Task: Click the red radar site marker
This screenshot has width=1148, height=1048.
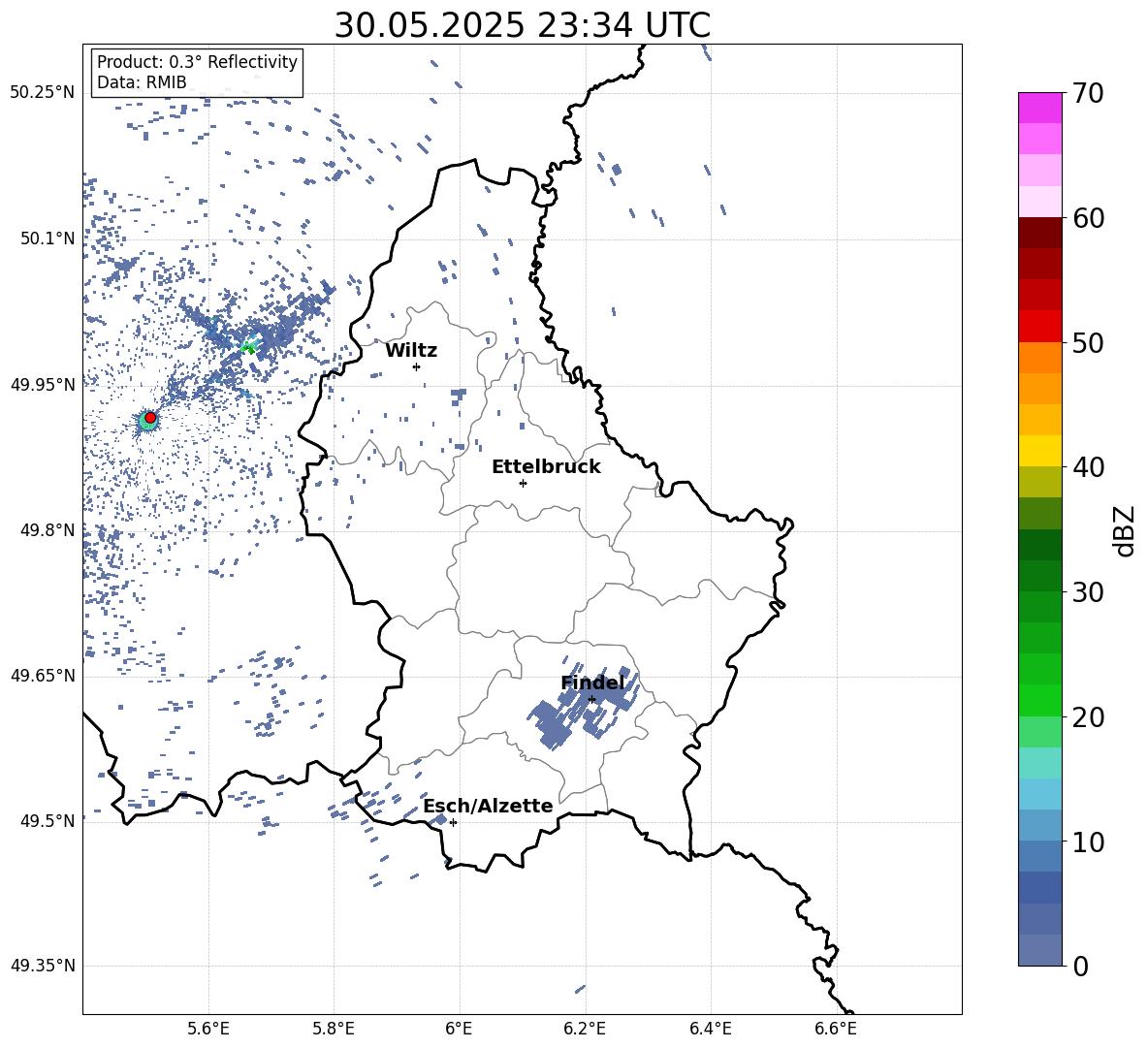Action: pyautogui.click(x=150, y=418)
